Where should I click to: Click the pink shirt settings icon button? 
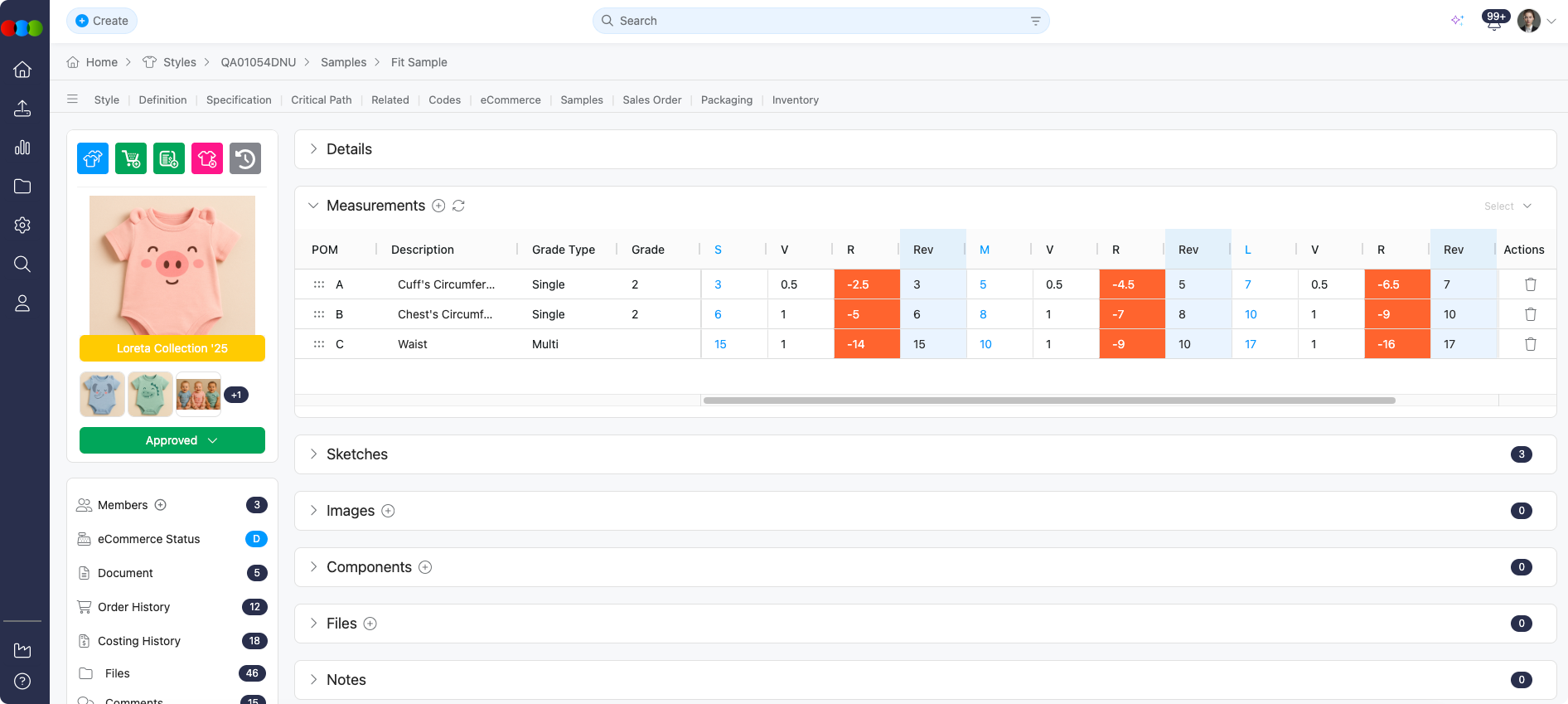[207, 158]
